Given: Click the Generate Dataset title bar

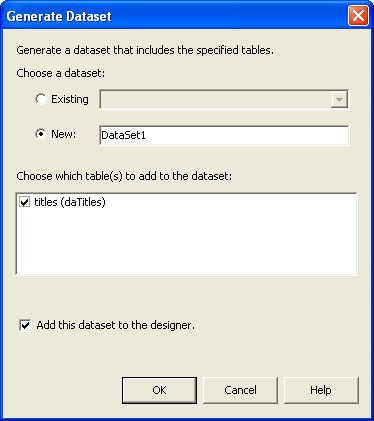Looking at the screenshot, I should (173, 16).
